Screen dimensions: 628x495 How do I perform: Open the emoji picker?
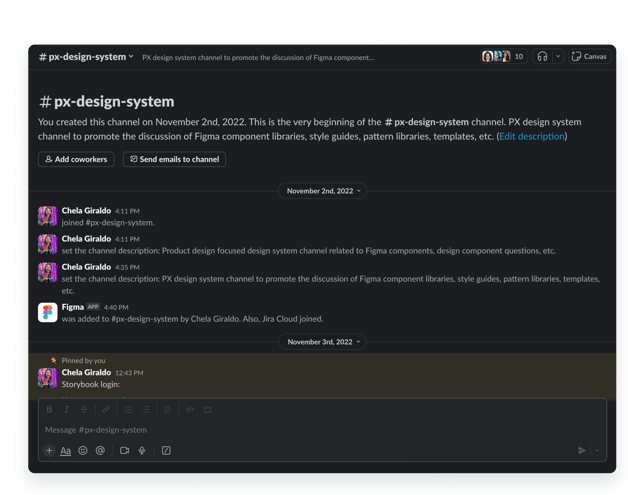[x=83, y=451]
